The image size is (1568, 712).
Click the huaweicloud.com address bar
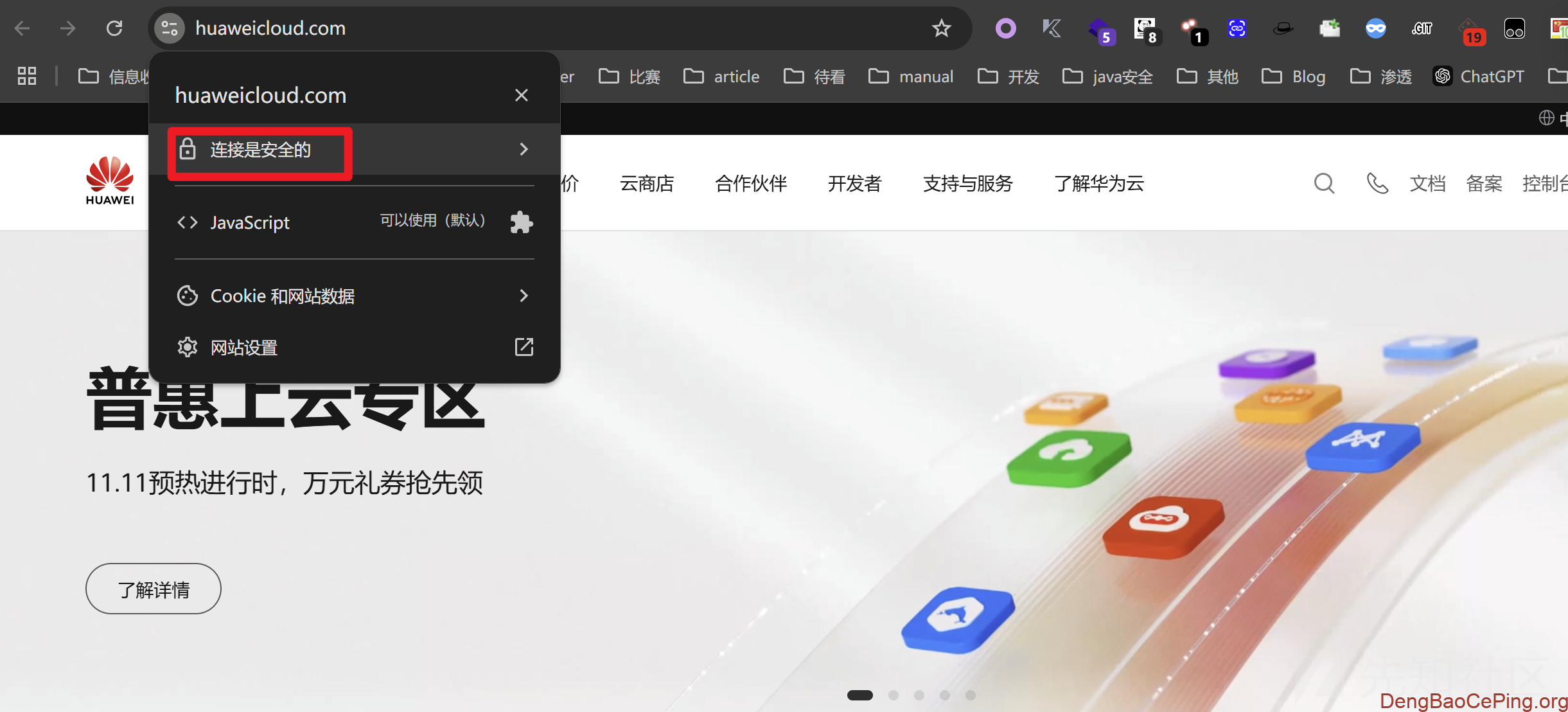(x=269, y=28)
